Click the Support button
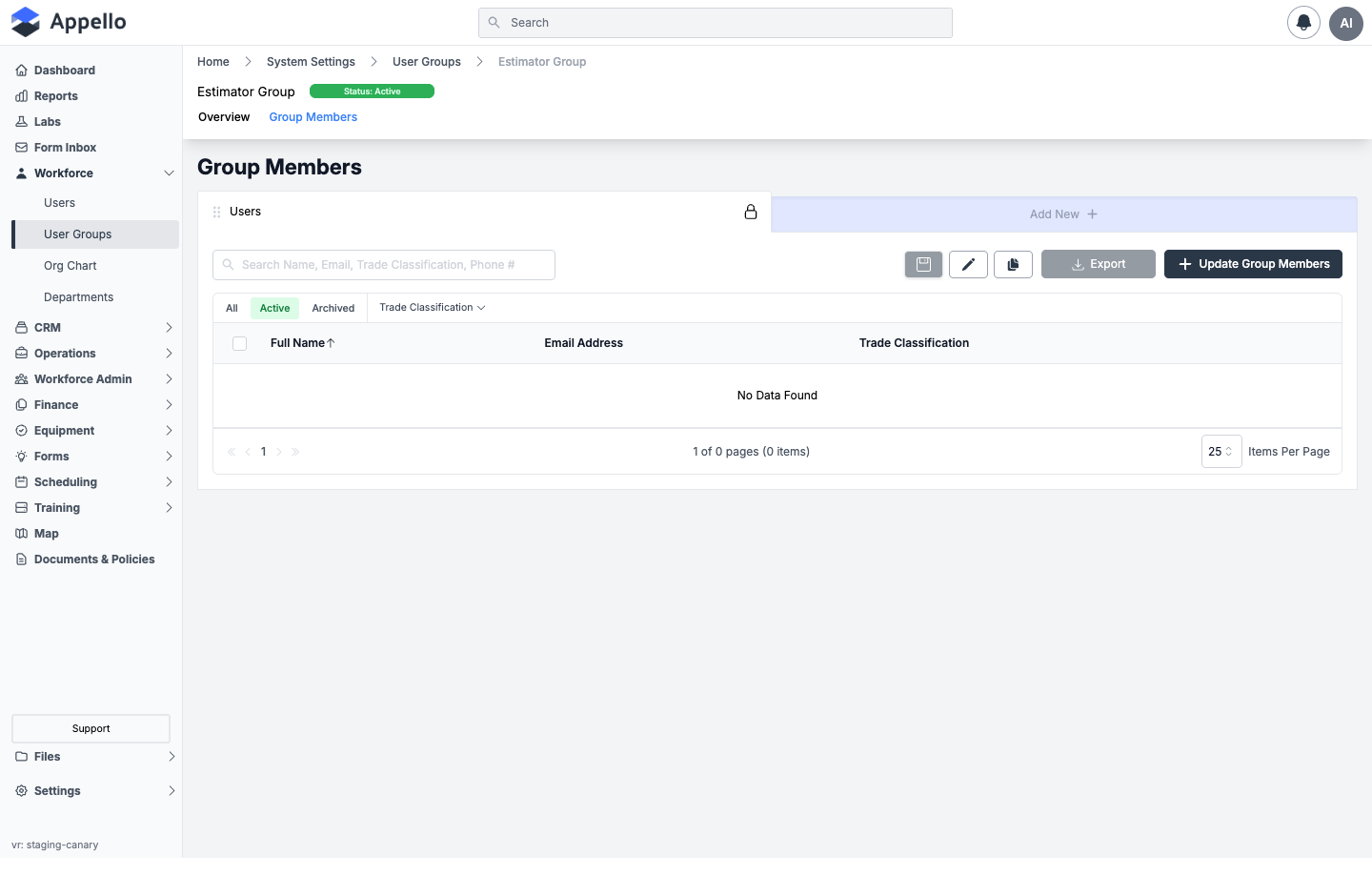The width and height of the screenshot is (1372, 875). [x=91, y=728]
